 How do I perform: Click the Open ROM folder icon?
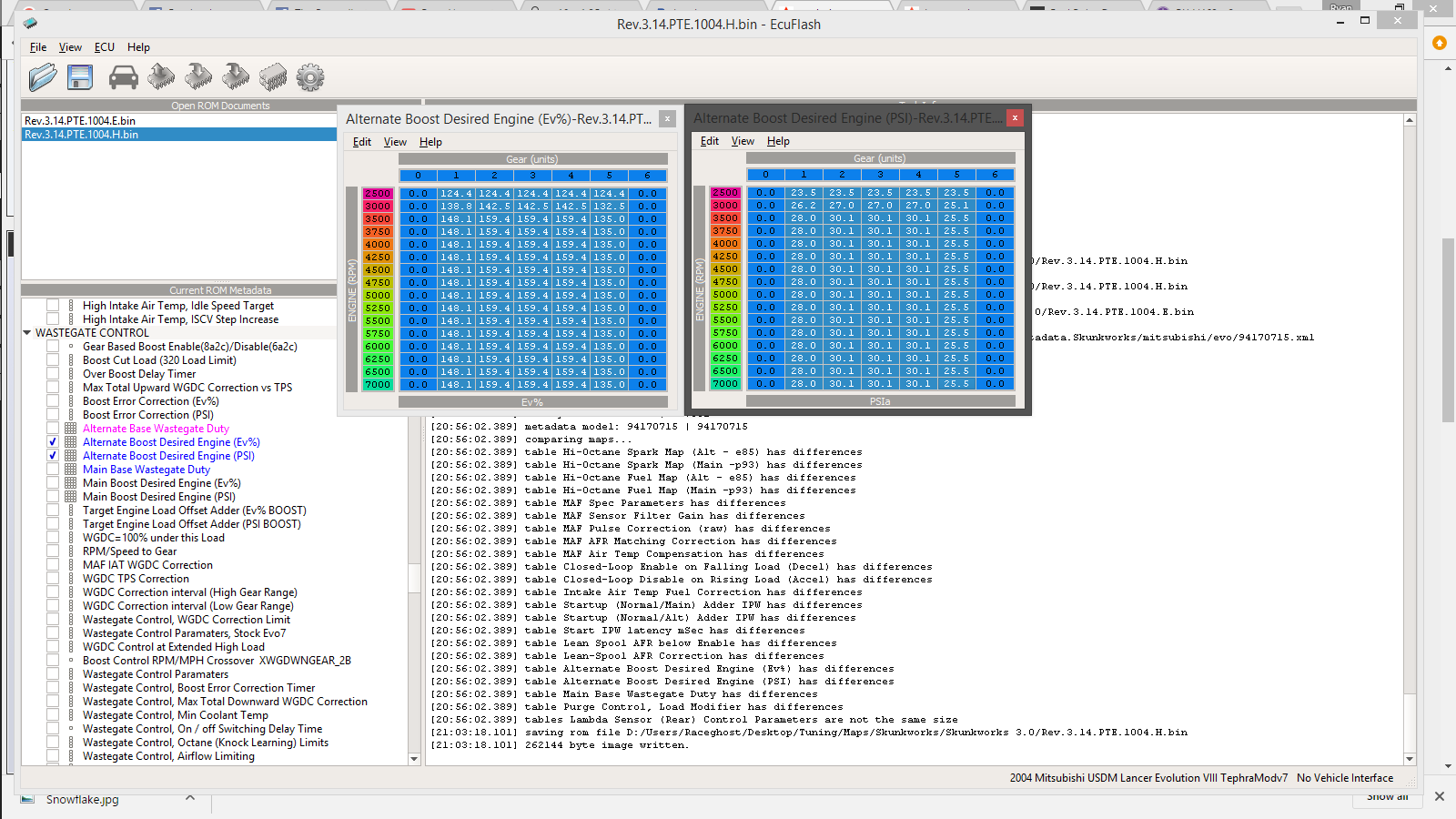coord(42,77)
